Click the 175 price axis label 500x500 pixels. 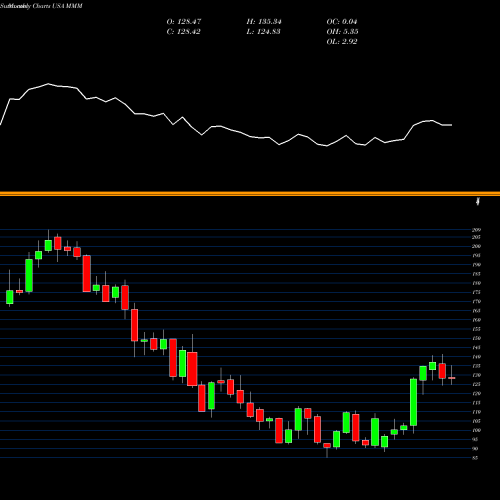pos(476,292)
